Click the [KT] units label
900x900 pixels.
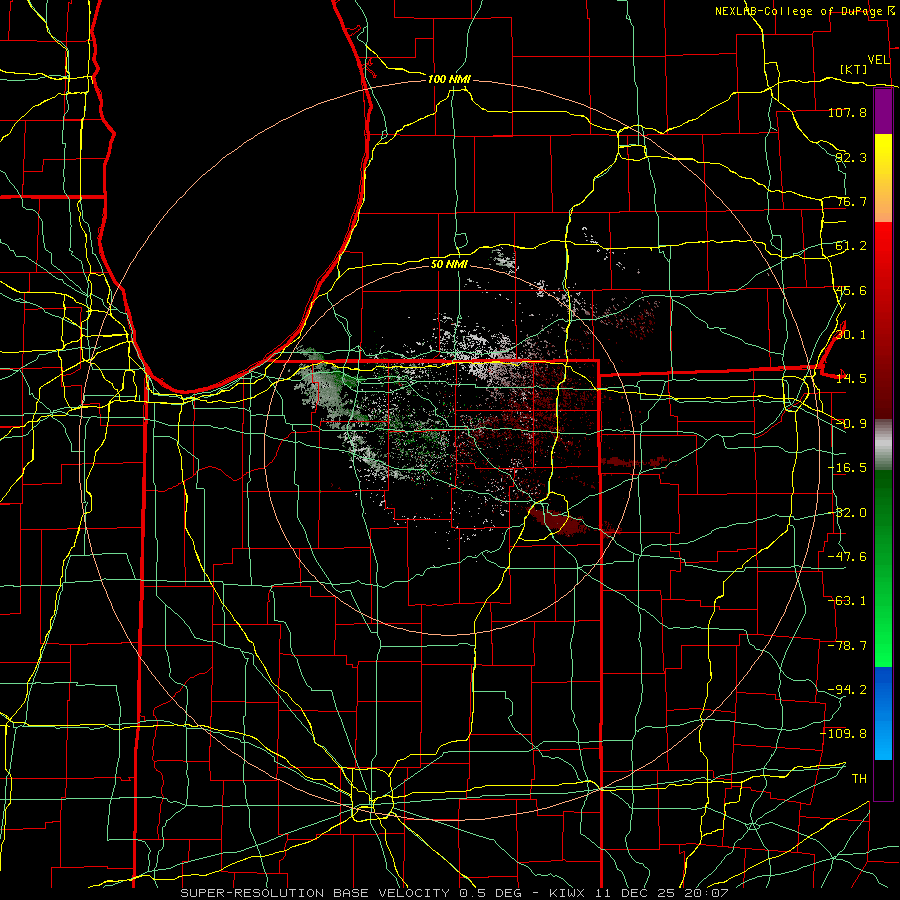[854, 70]
